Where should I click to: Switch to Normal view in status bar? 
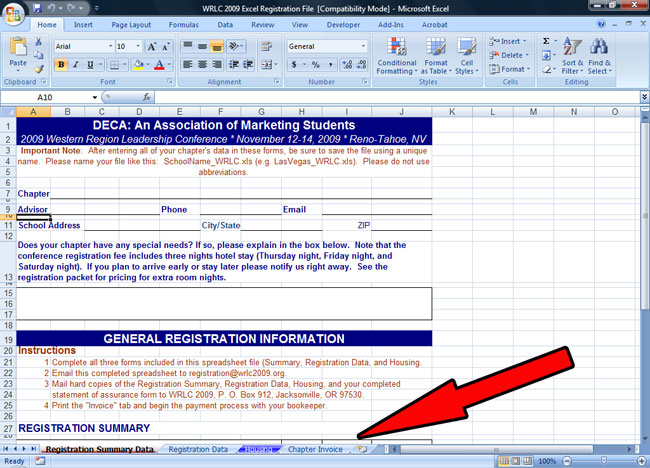coord(504,461)
